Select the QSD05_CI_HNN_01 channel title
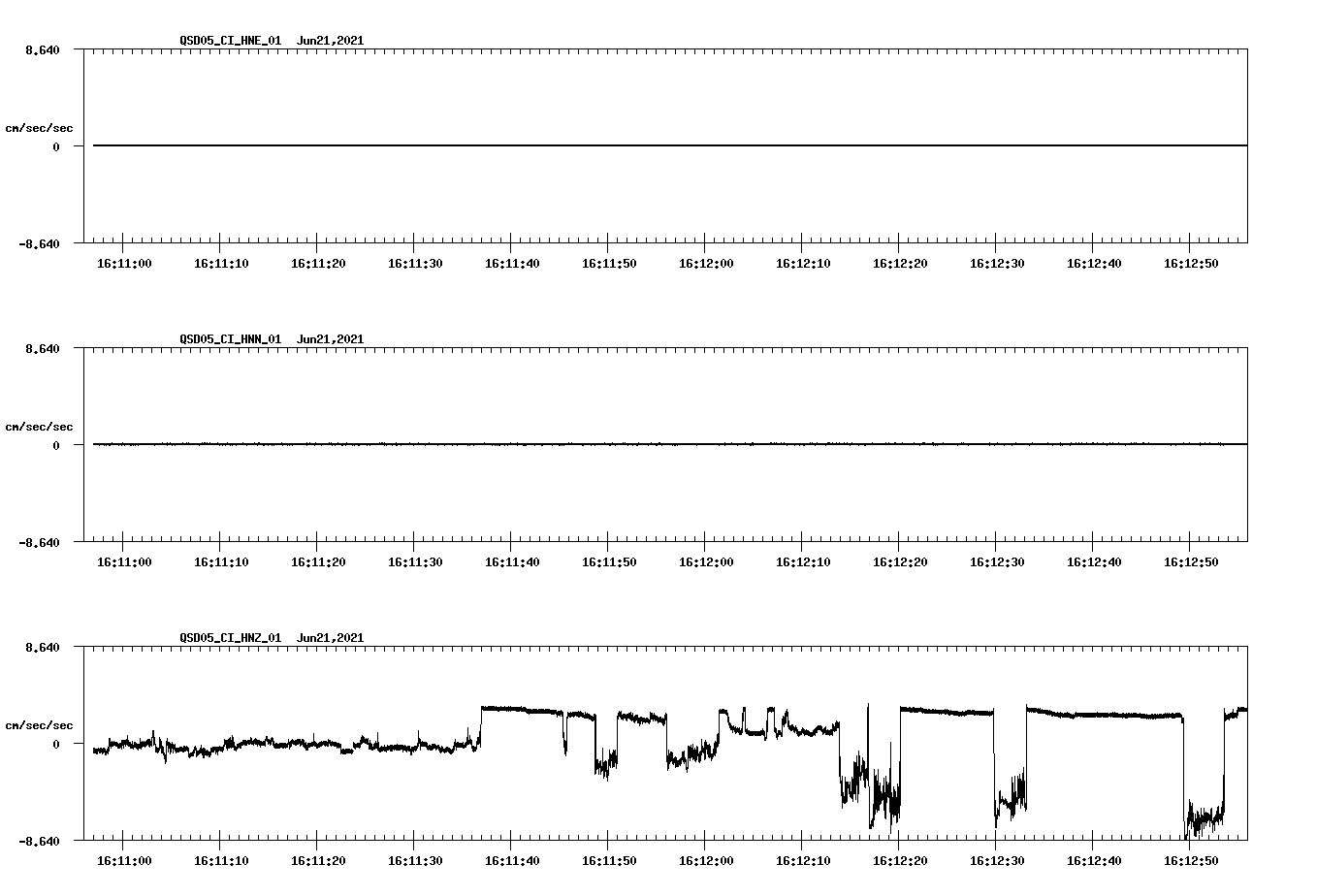 click(230, 339)
